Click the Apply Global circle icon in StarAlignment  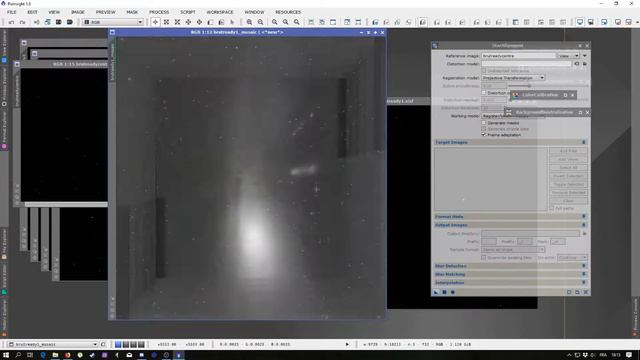coord(453,292)
